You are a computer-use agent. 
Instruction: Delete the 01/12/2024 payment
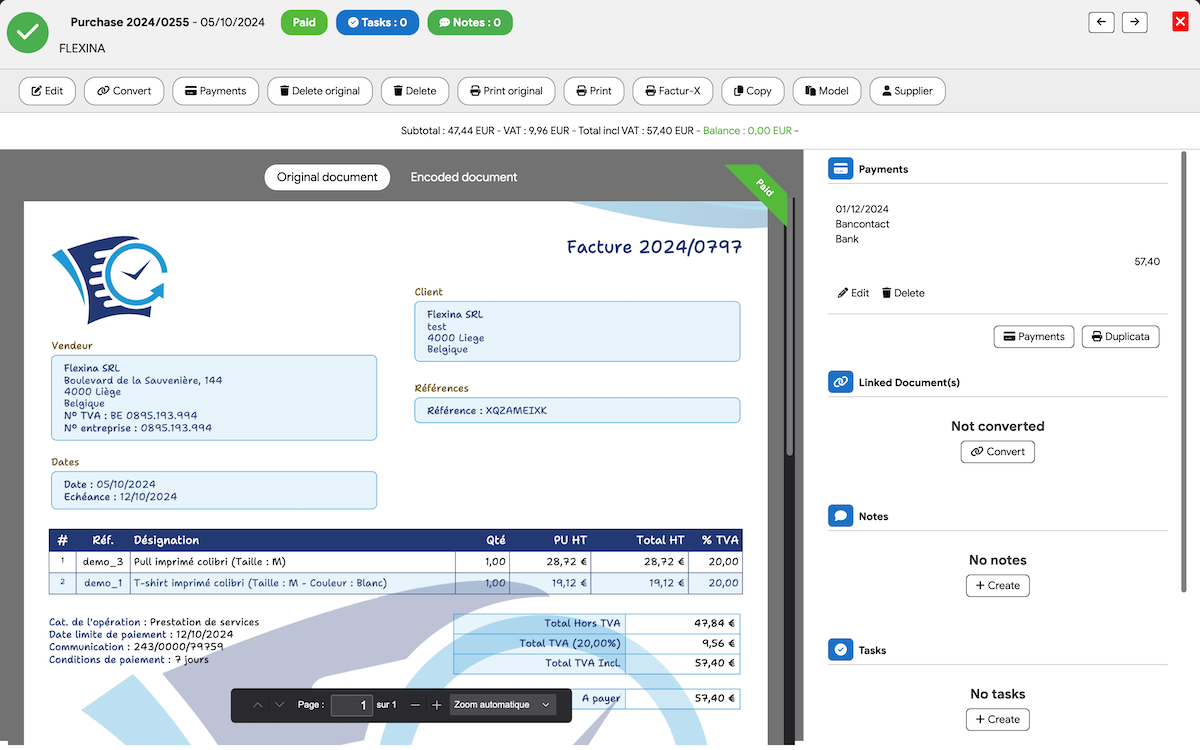tap(903, 293)
